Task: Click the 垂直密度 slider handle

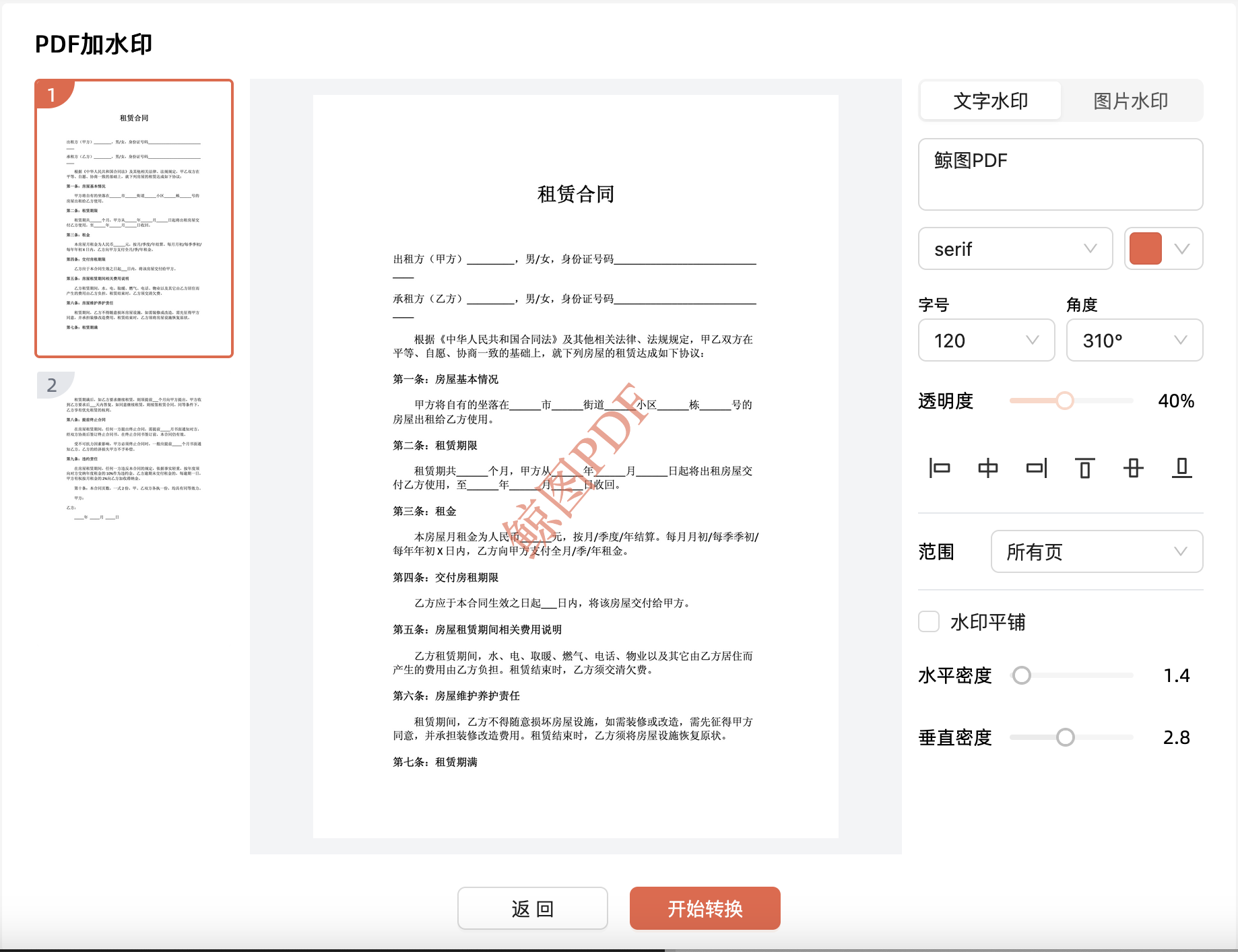Action: click(x=1065, y=737)
